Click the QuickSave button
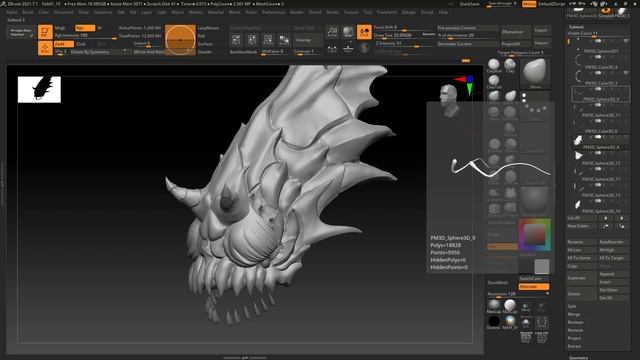 click(x=469, y=4)
